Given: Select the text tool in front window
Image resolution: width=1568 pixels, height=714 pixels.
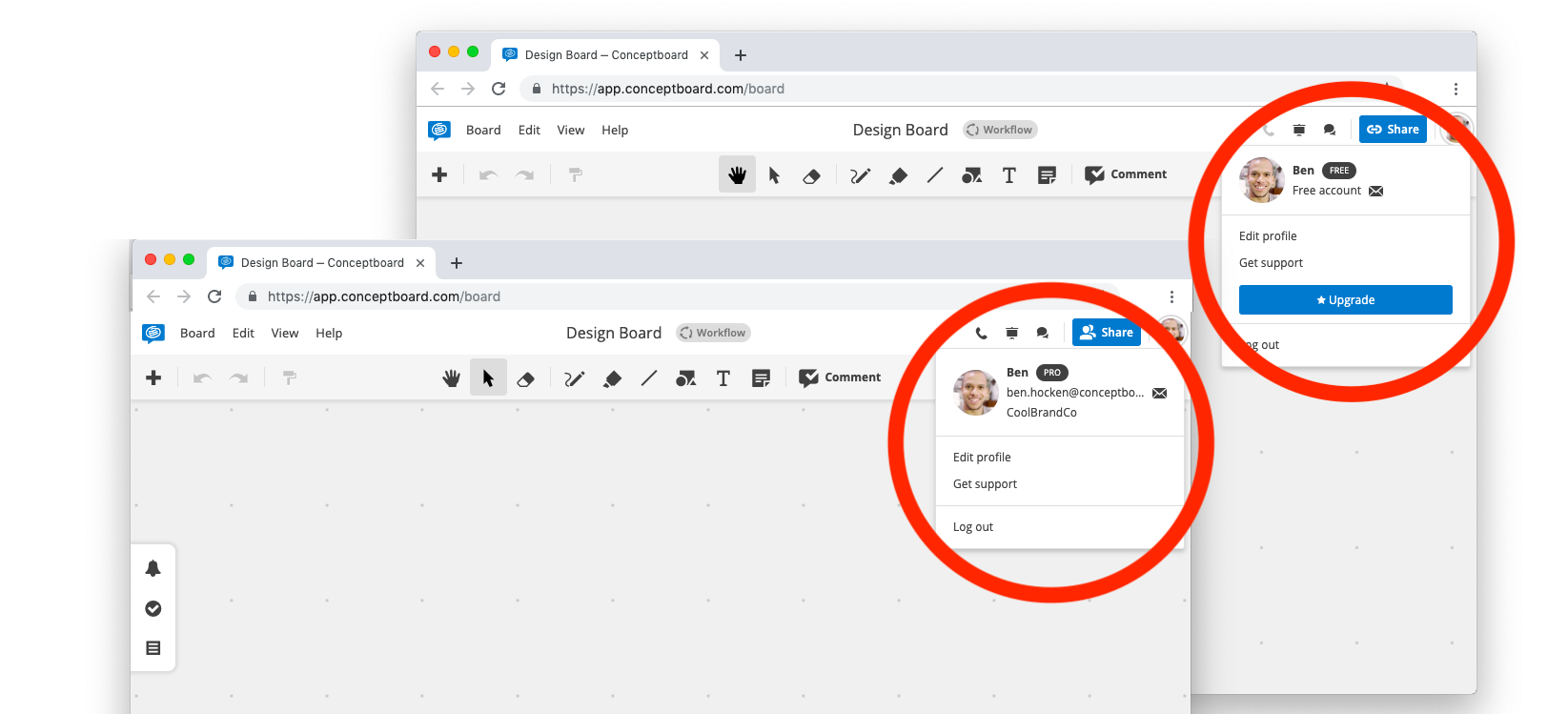Looking at the screenshot, I should 723,378.
